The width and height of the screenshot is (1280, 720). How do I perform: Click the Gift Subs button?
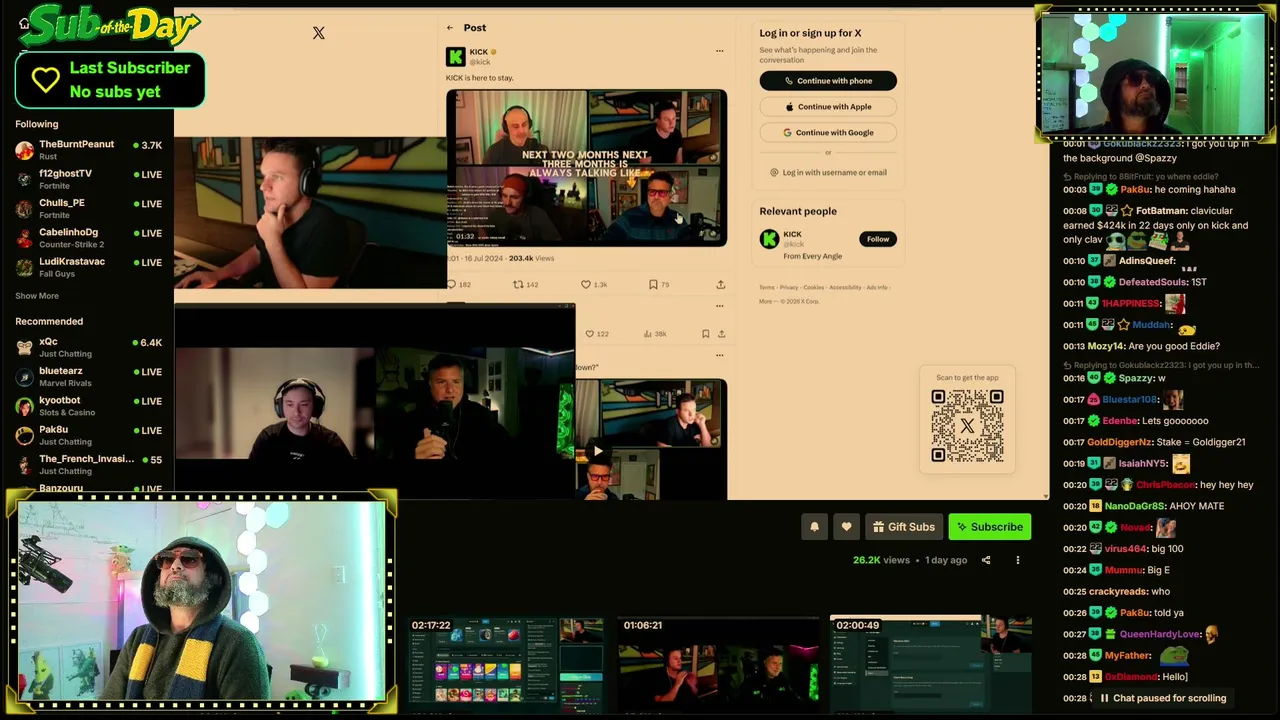coord(903,527)
